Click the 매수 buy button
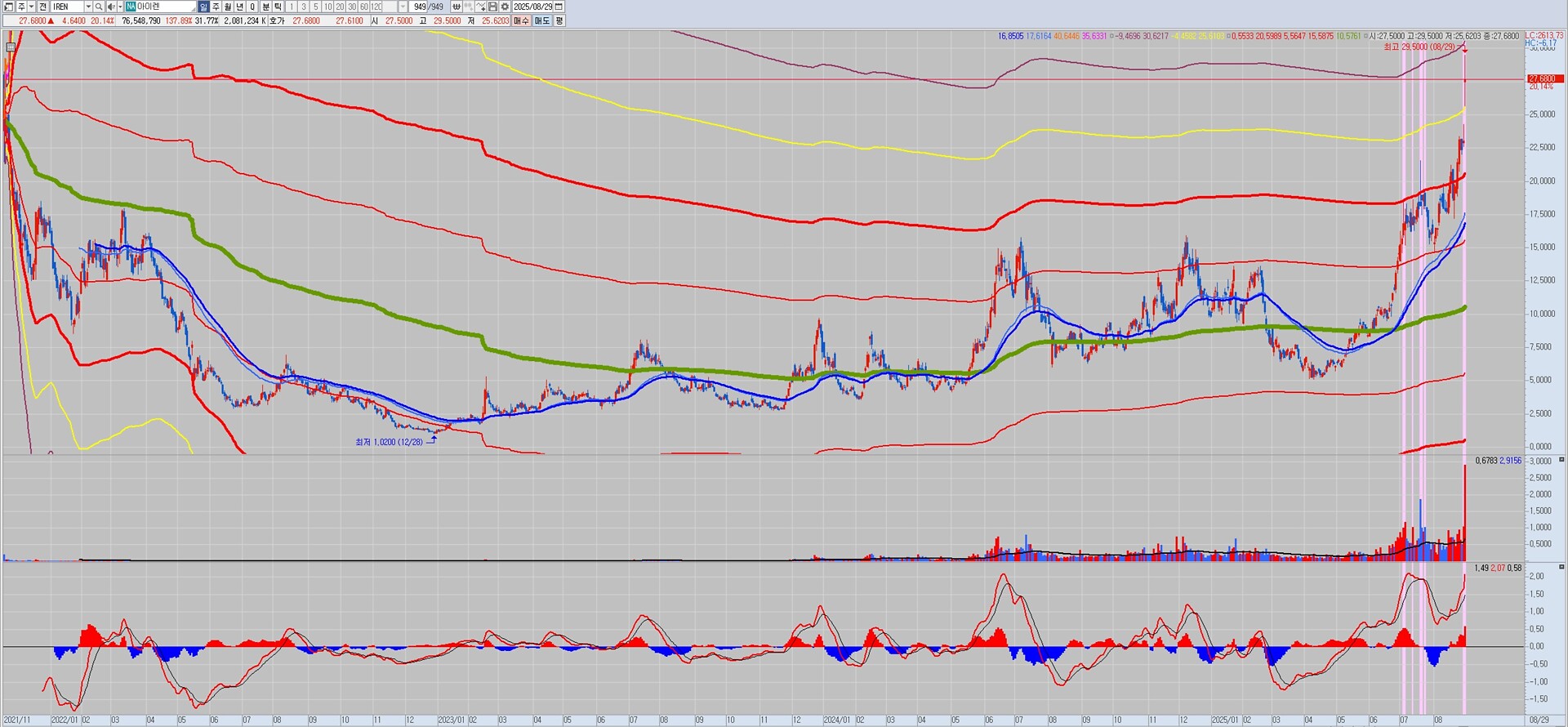The height and width of the screenshot is (727, 1568). coord(521,20)
